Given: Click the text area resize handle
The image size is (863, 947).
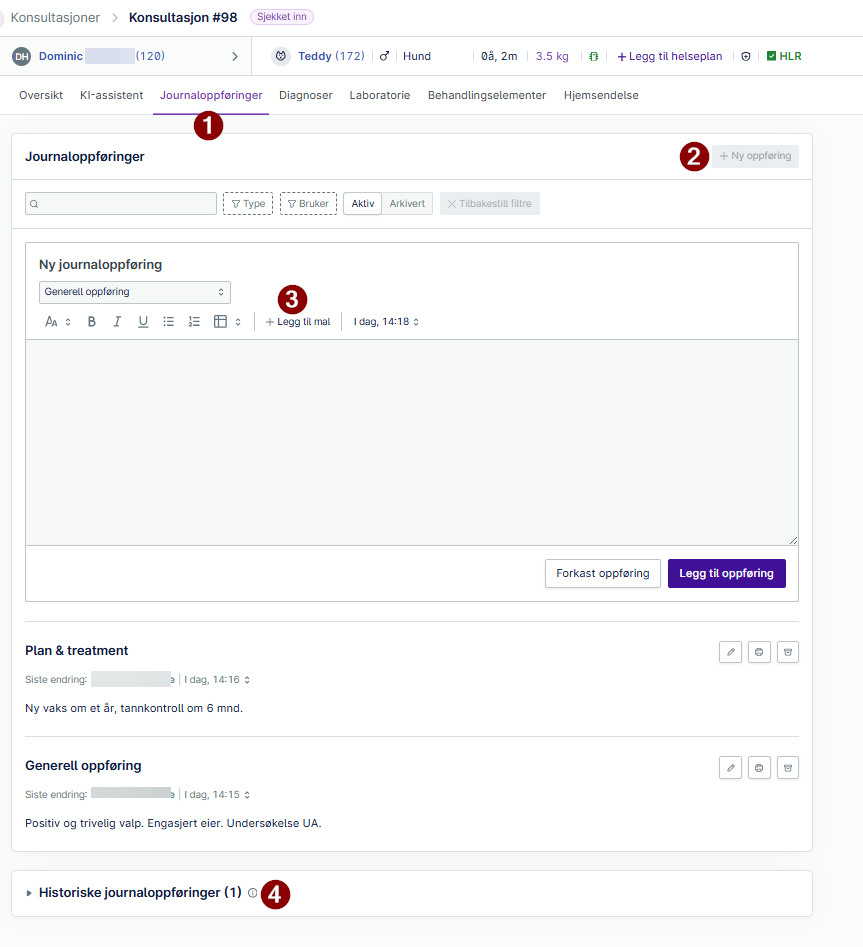Looking at the screenshot, I should click(793, 541).
